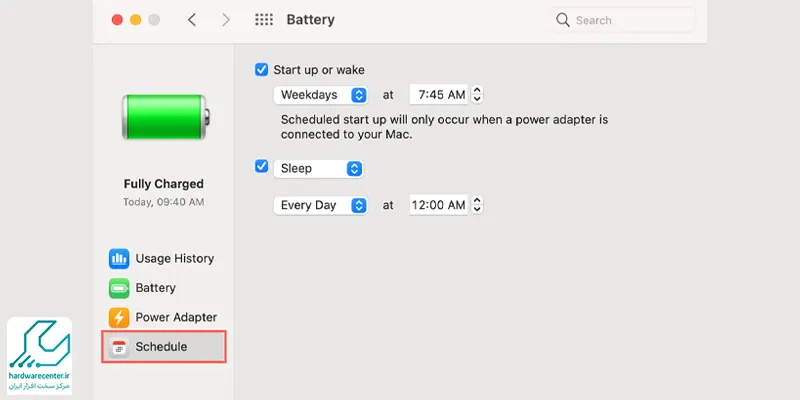Click the green Battery sidebar icon
Image resolution: width=800 pixels, height=400 pixels.
119,288
